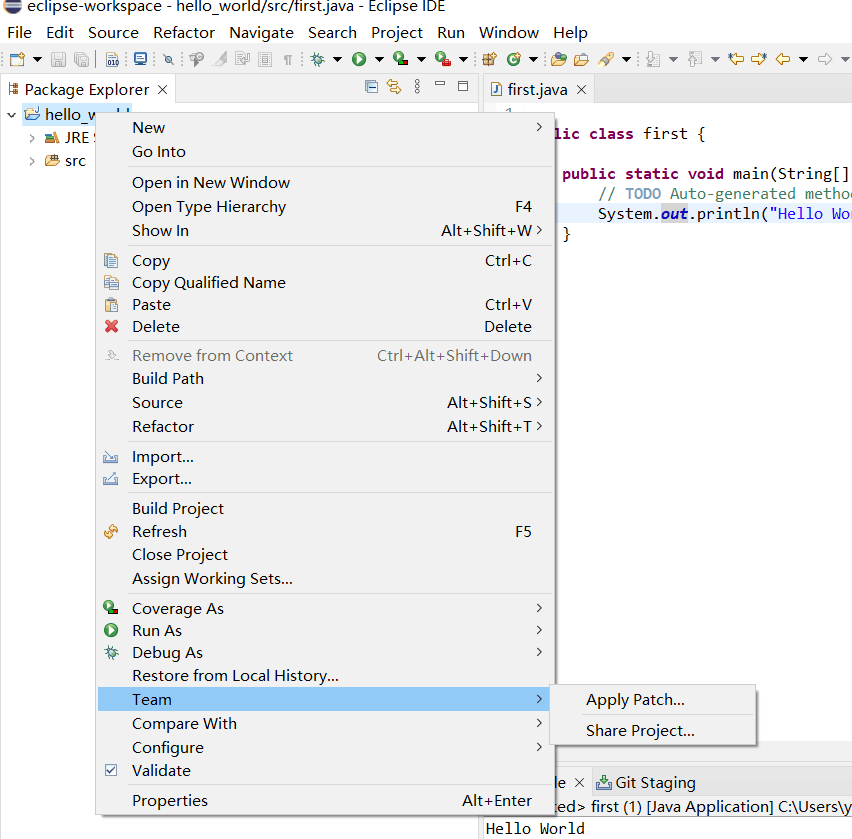
Task: Click Collapse All icon in Package Explorer
Action: tap(372, 86)
